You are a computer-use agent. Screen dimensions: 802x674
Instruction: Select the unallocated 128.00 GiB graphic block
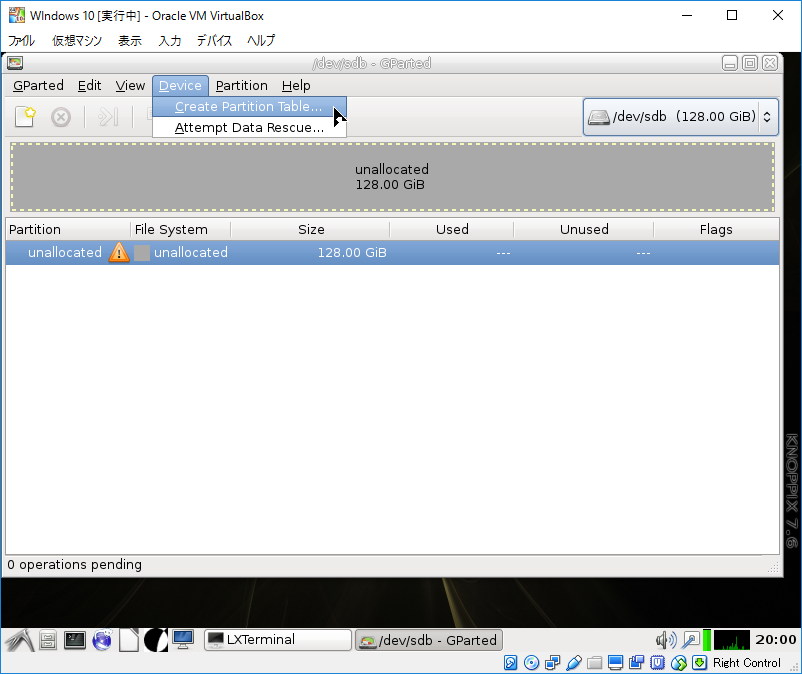(392, 177)
